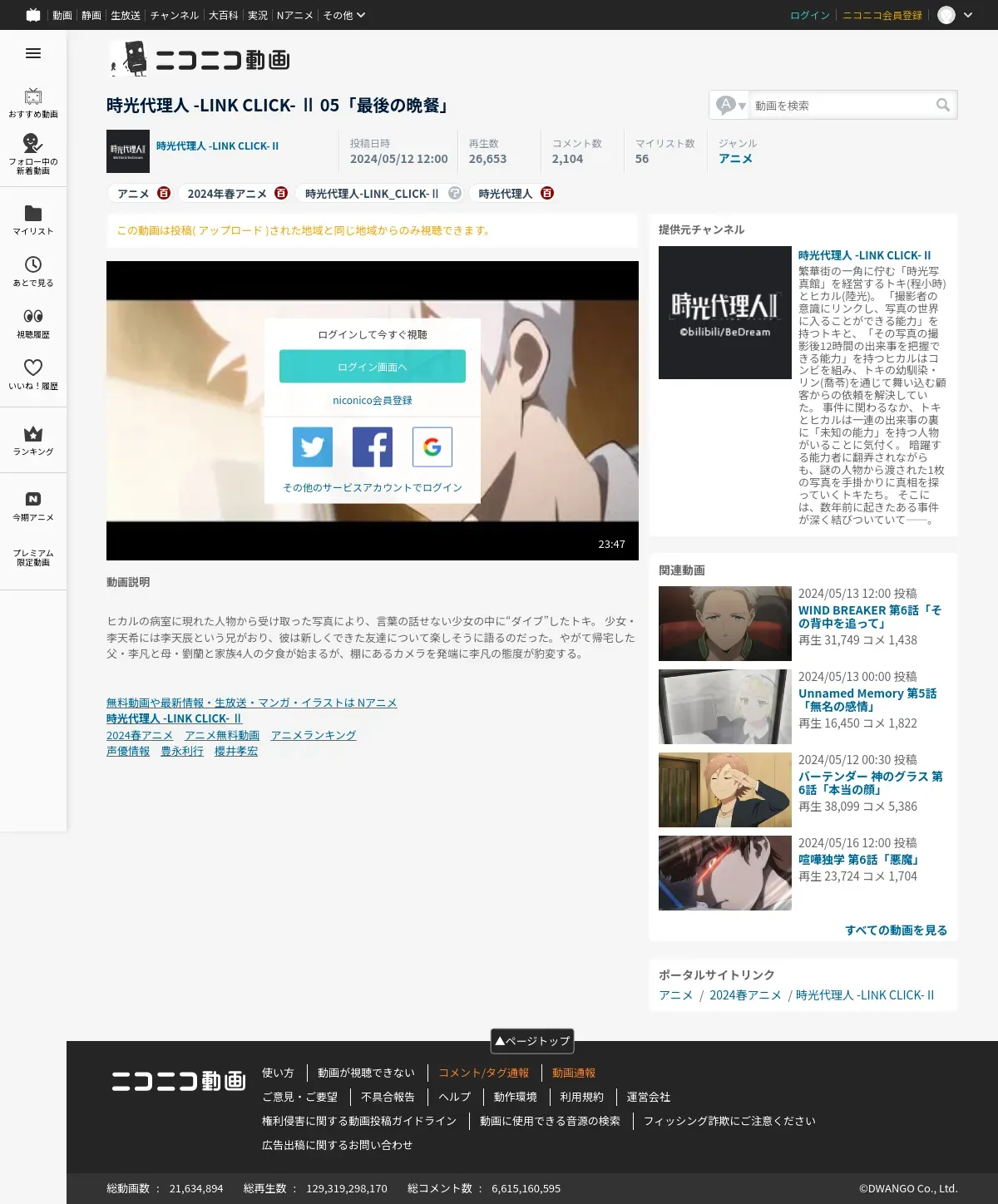This screenshot has width=998, height=1204.
Task: Click すべての動画を見る link
Action: point(897,930)
